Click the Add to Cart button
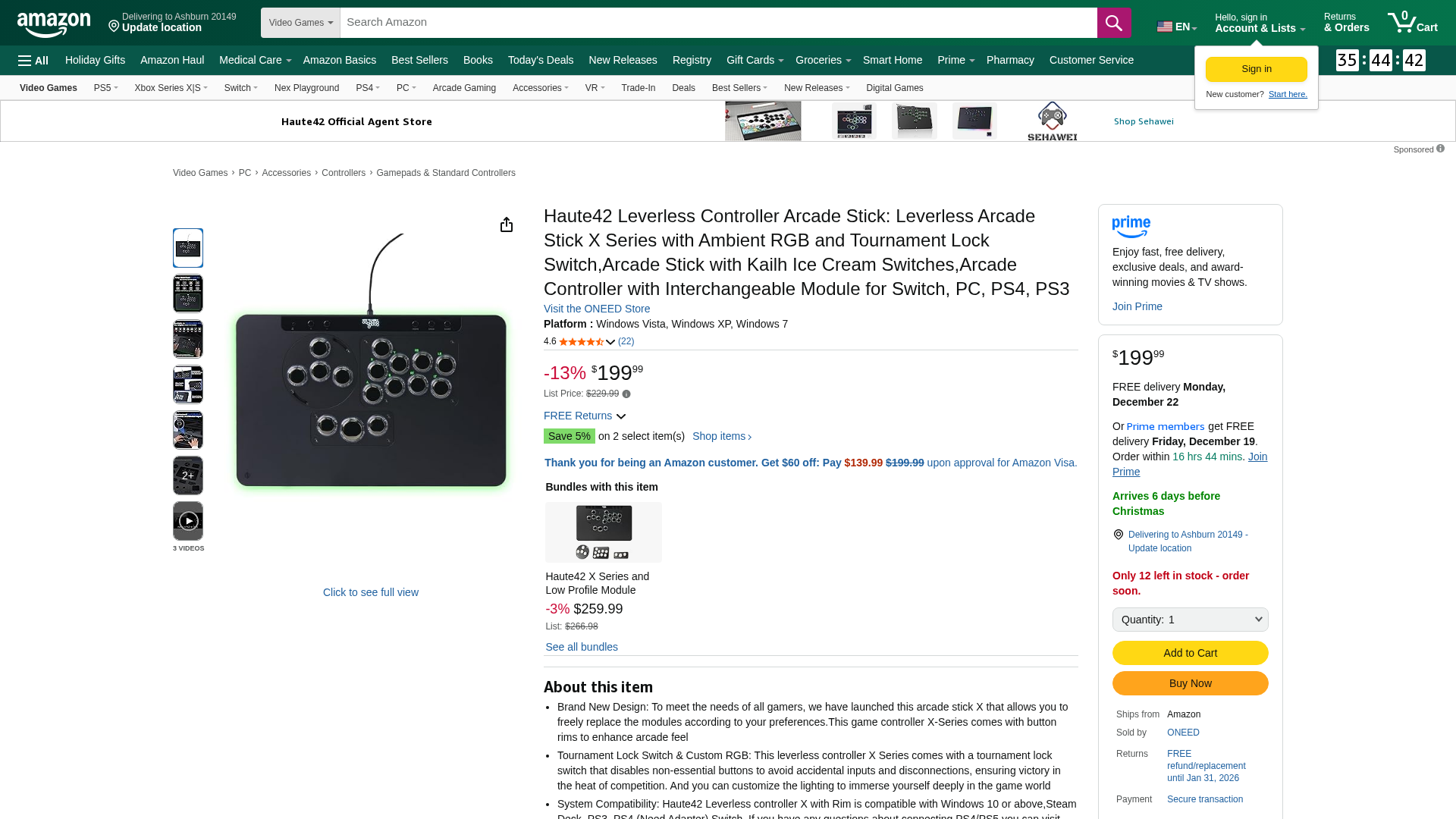Screen dimensions: 1456x819 [1190, 653]
